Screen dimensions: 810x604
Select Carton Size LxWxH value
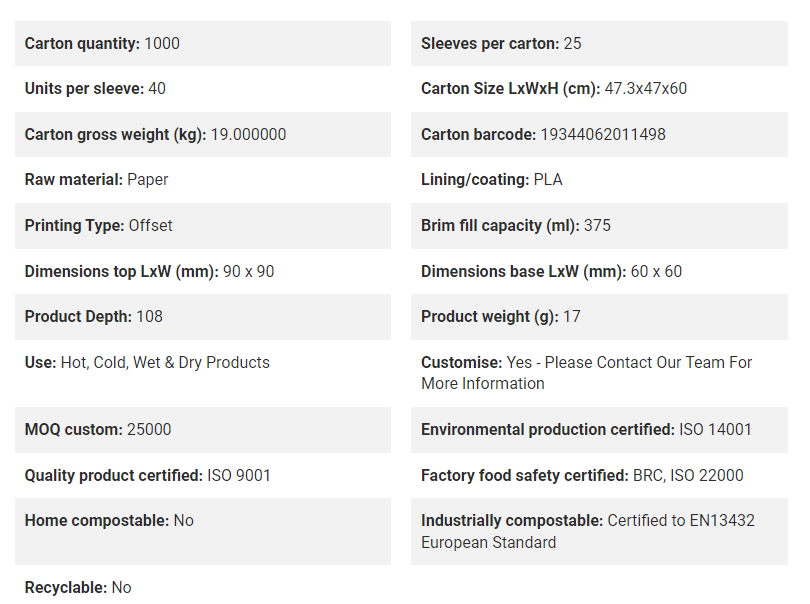645,88
